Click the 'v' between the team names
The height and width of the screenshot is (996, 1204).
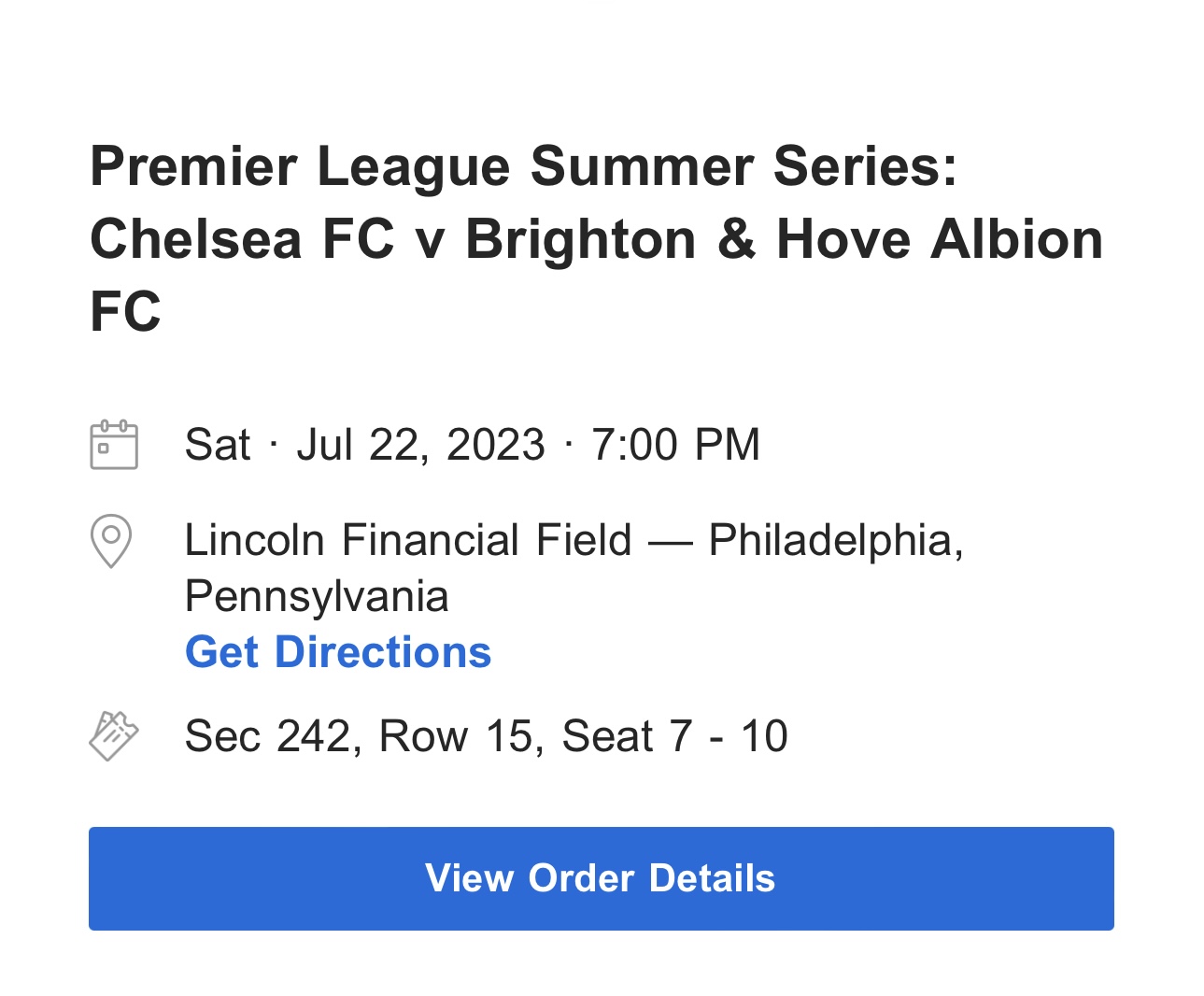point(431,243)
